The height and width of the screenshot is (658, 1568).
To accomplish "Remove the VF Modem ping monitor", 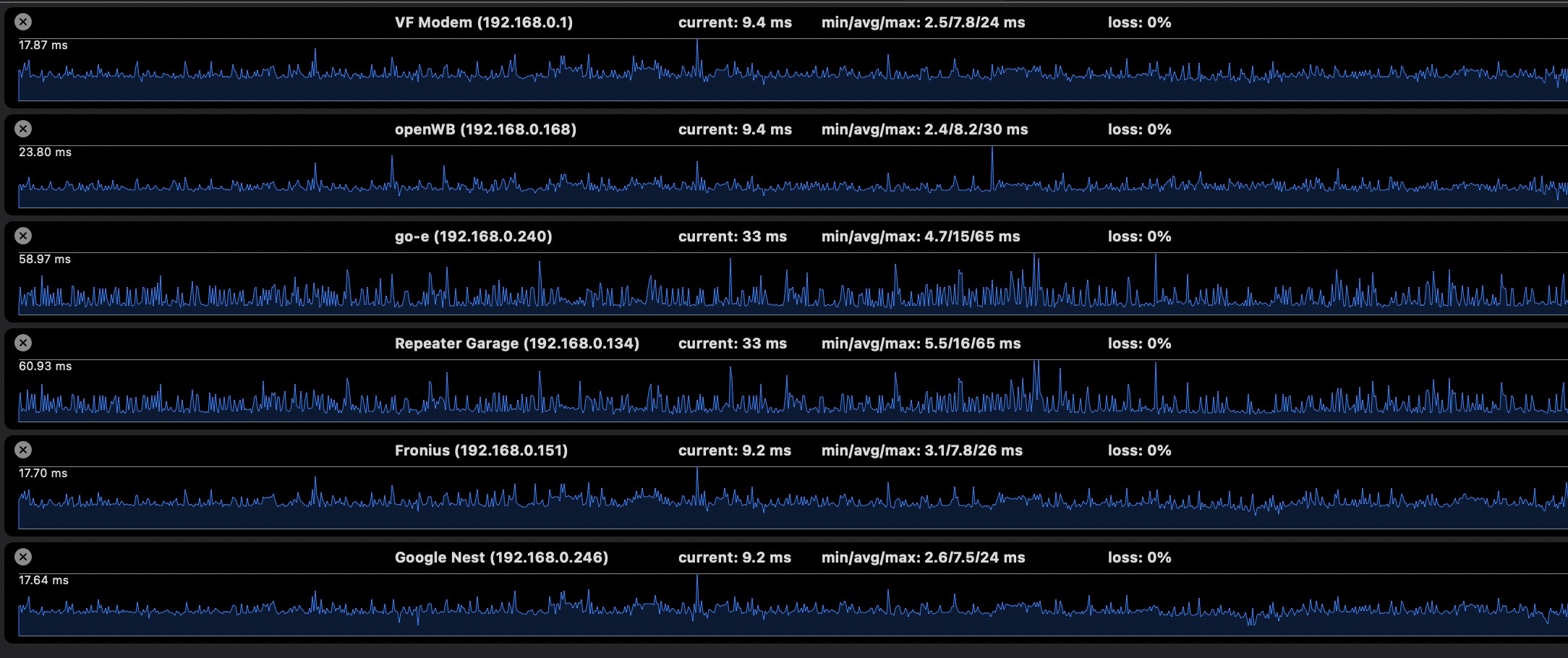I will point(23,22).
